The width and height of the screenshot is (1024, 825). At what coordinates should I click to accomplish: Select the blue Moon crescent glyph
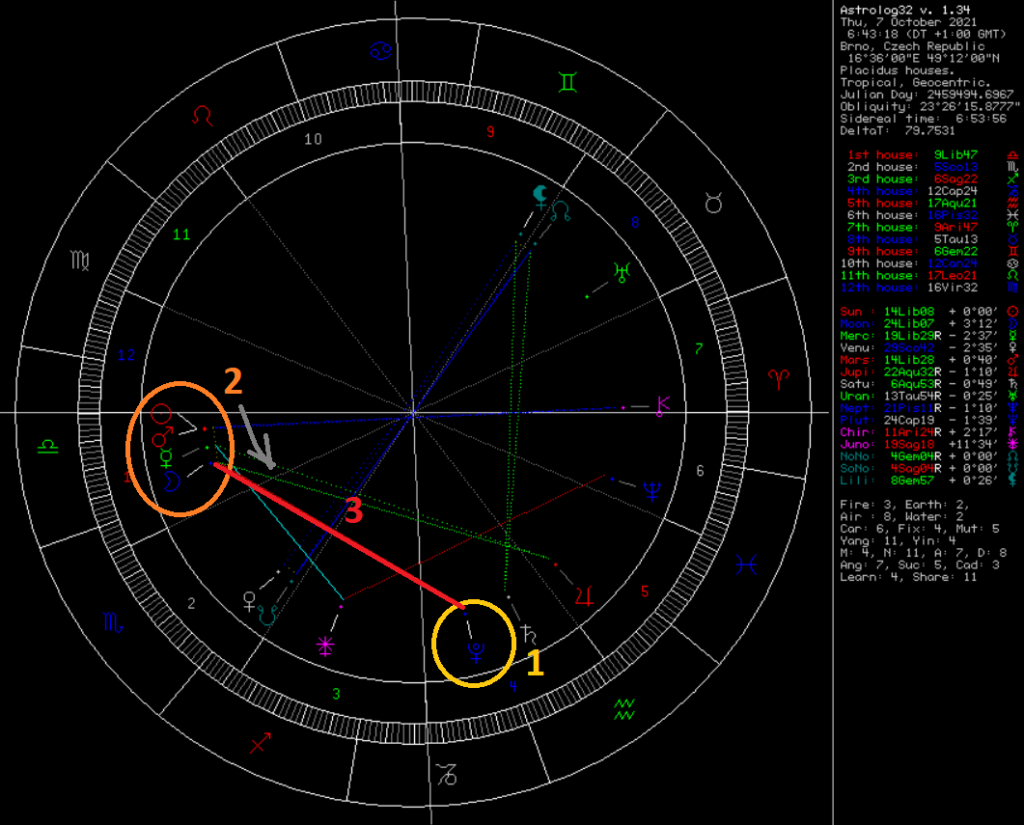(x=171, y=481)
